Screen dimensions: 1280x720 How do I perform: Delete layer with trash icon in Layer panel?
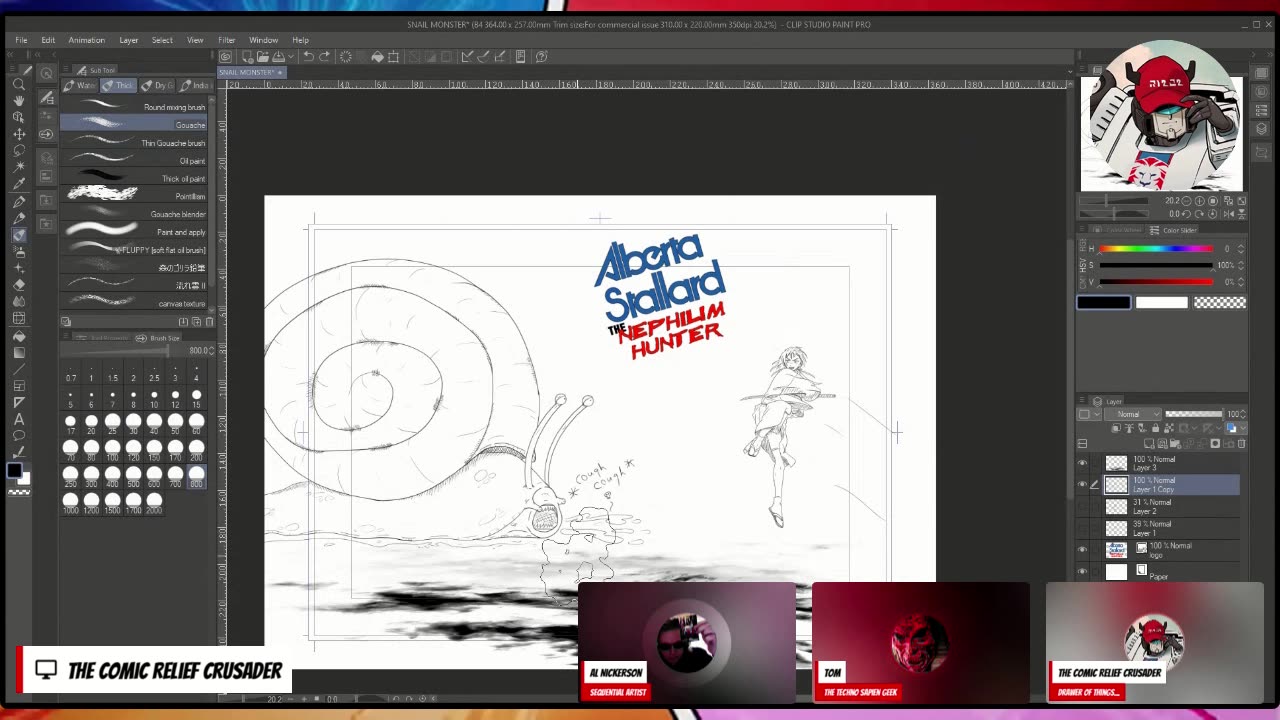(1242, 444)
